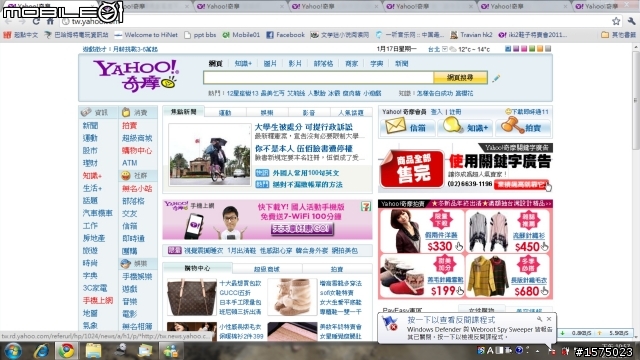Click the Windows Live Messenger taskbar icon
640x360 pixels.
pyautogui.click(x=171, y=351)
